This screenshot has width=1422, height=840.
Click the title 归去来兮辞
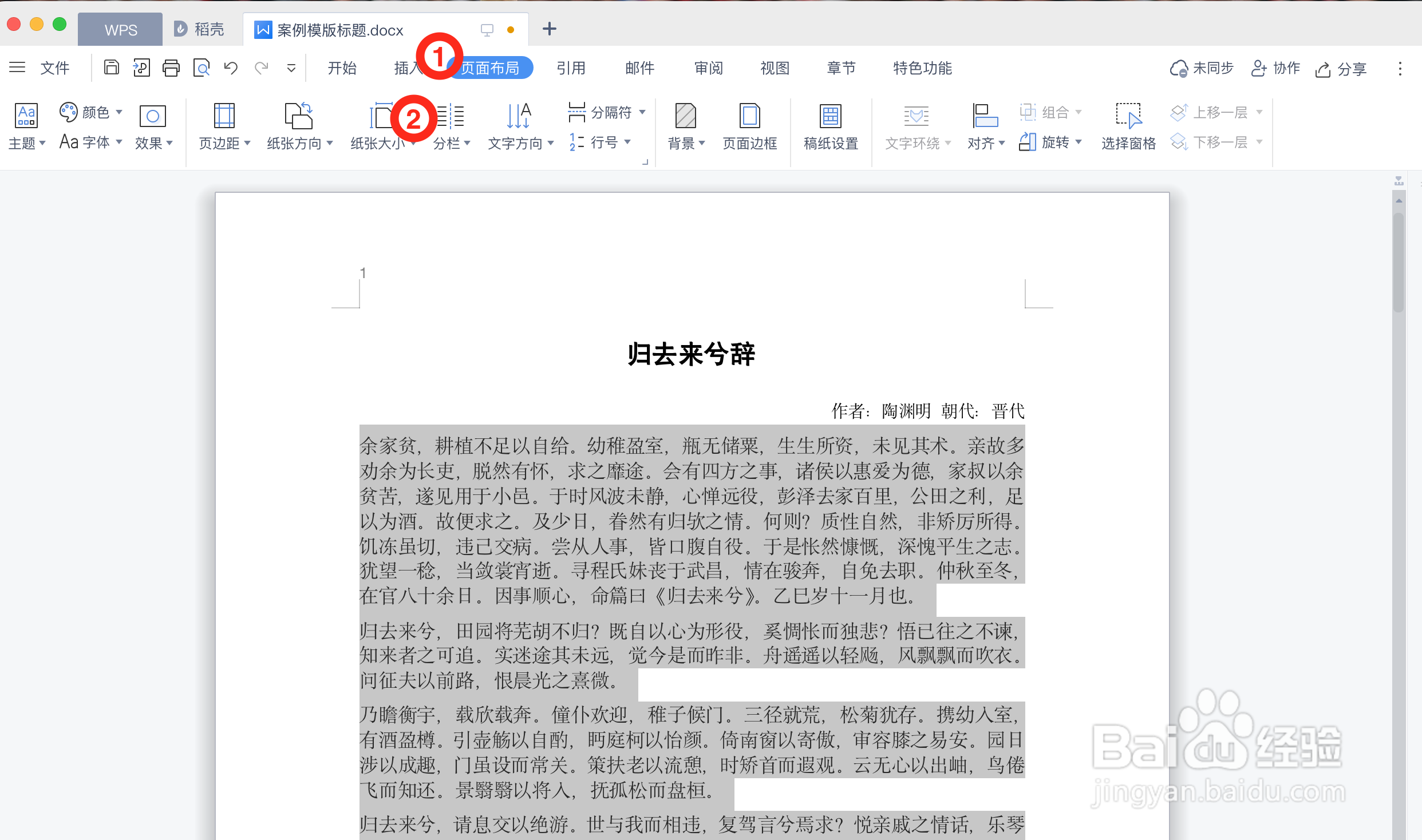692,354
